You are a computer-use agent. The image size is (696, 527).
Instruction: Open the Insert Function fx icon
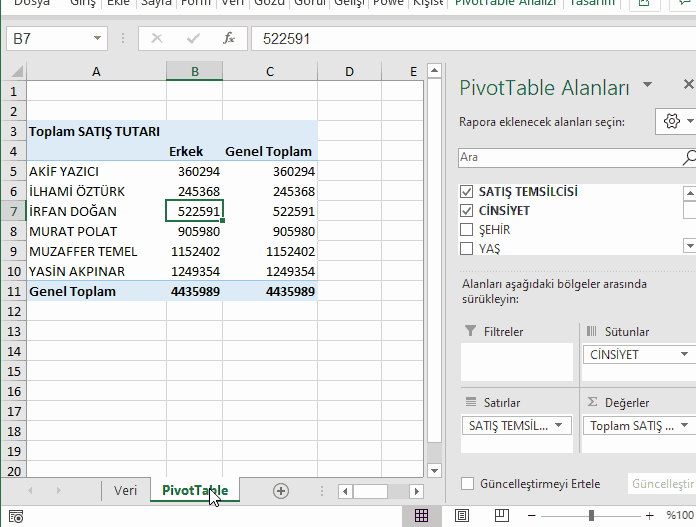tap(229, 39)
